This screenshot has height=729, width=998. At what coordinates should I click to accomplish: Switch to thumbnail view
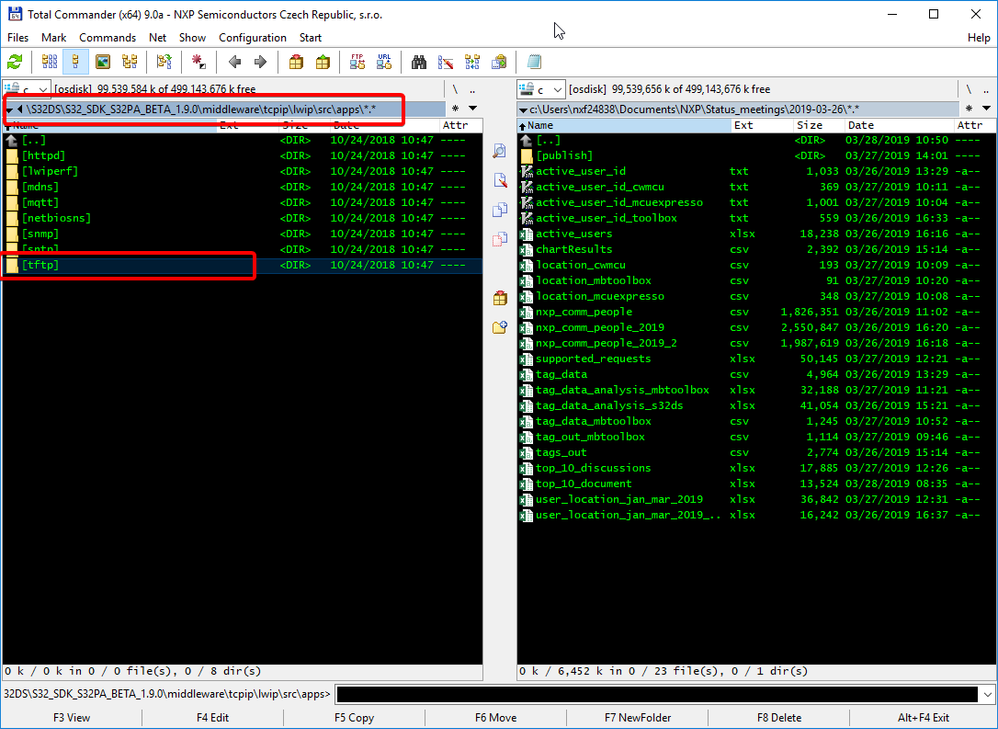[102, 62]
